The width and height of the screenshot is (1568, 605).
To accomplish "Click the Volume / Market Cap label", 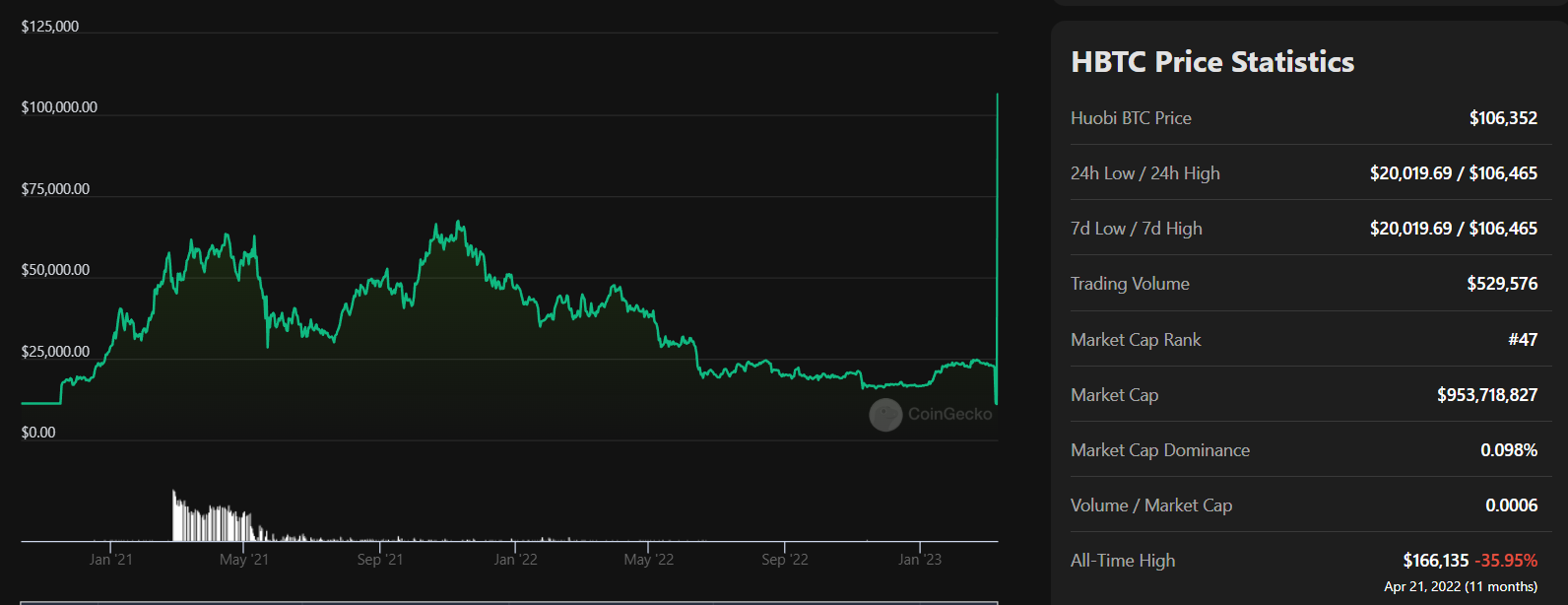I will pos(1150,505).
